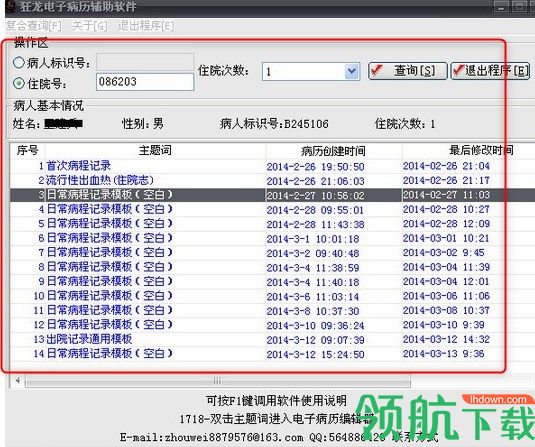Click the horizontal scrollbar thumb
This screenshot has width=535, height=447.
(218, 381)
